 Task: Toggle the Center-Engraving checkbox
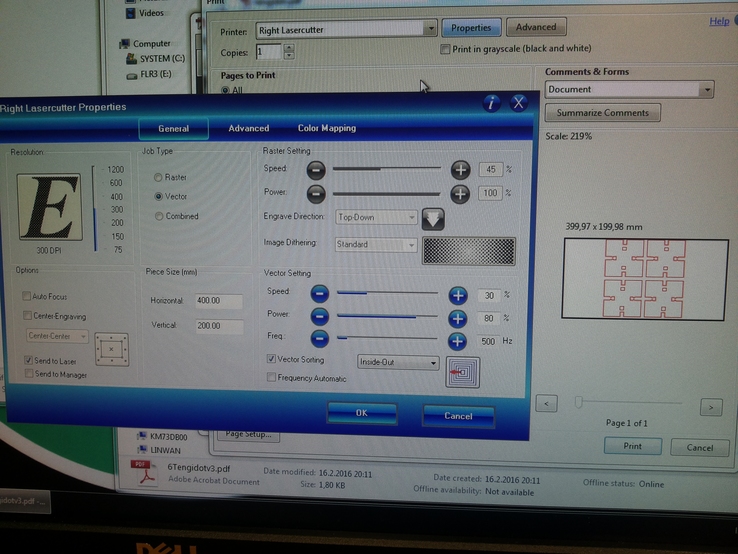click(27, 315)
